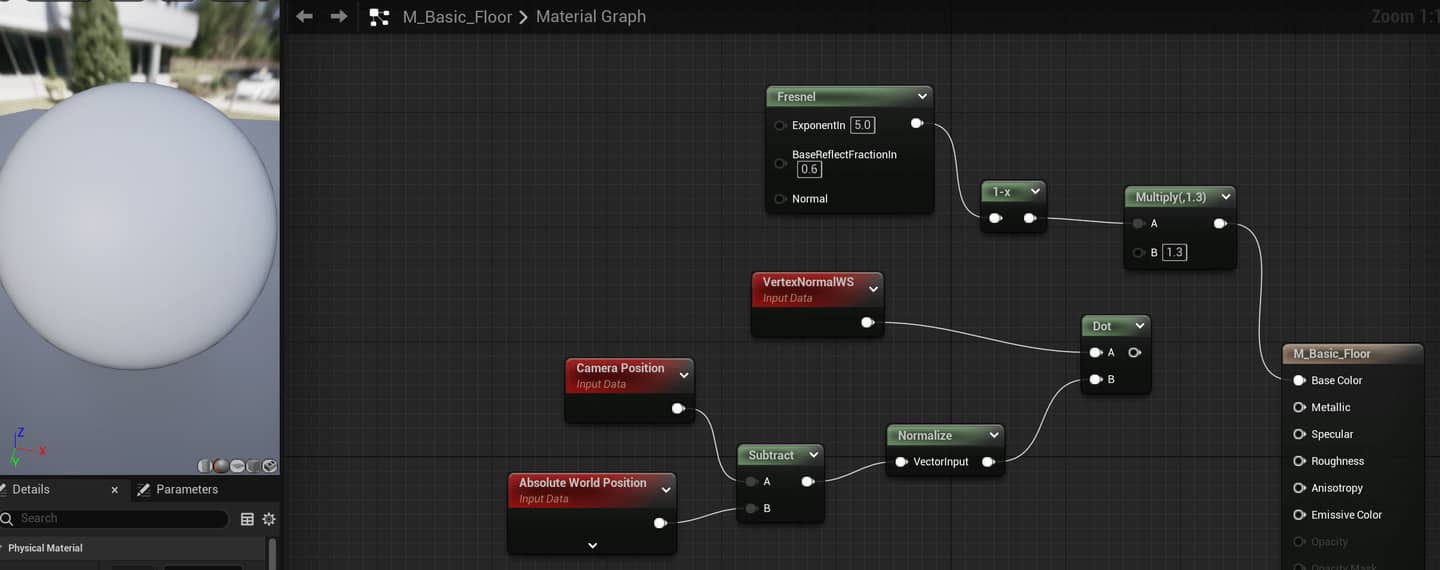
Task: Expand Absolute World Position advanced options arrow
Action: (x=592, y=546)
